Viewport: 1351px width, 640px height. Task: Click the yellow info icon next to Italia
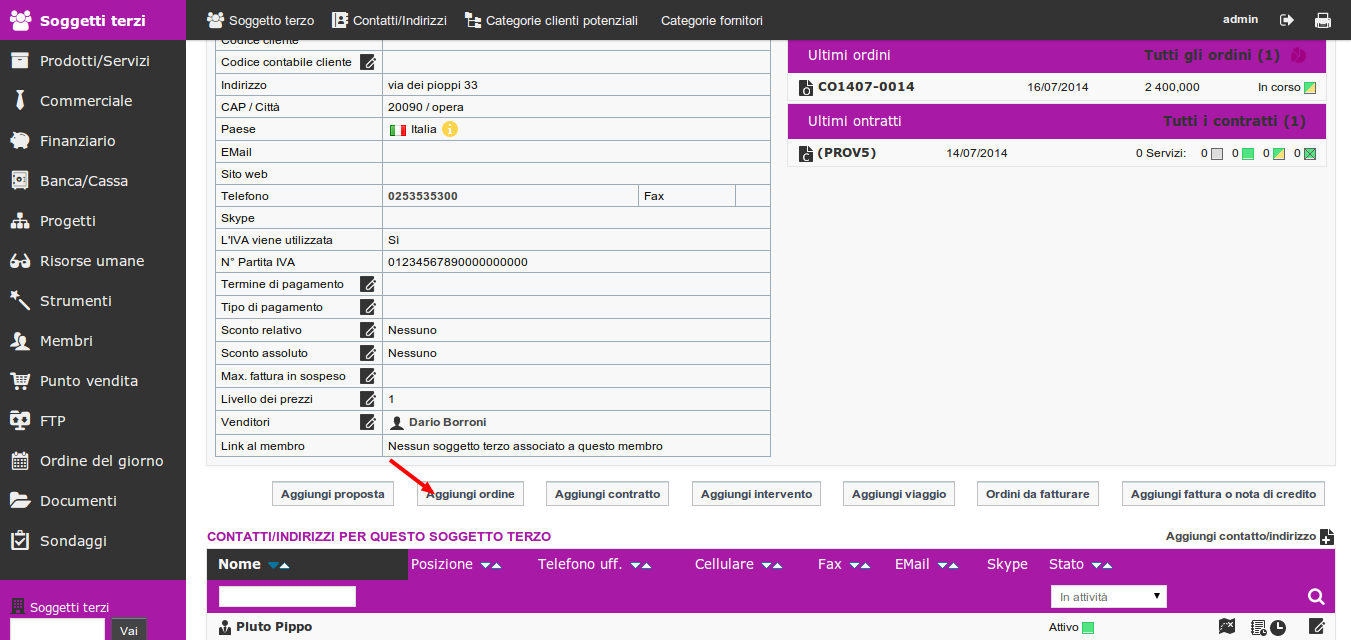[x=450, y=129]
